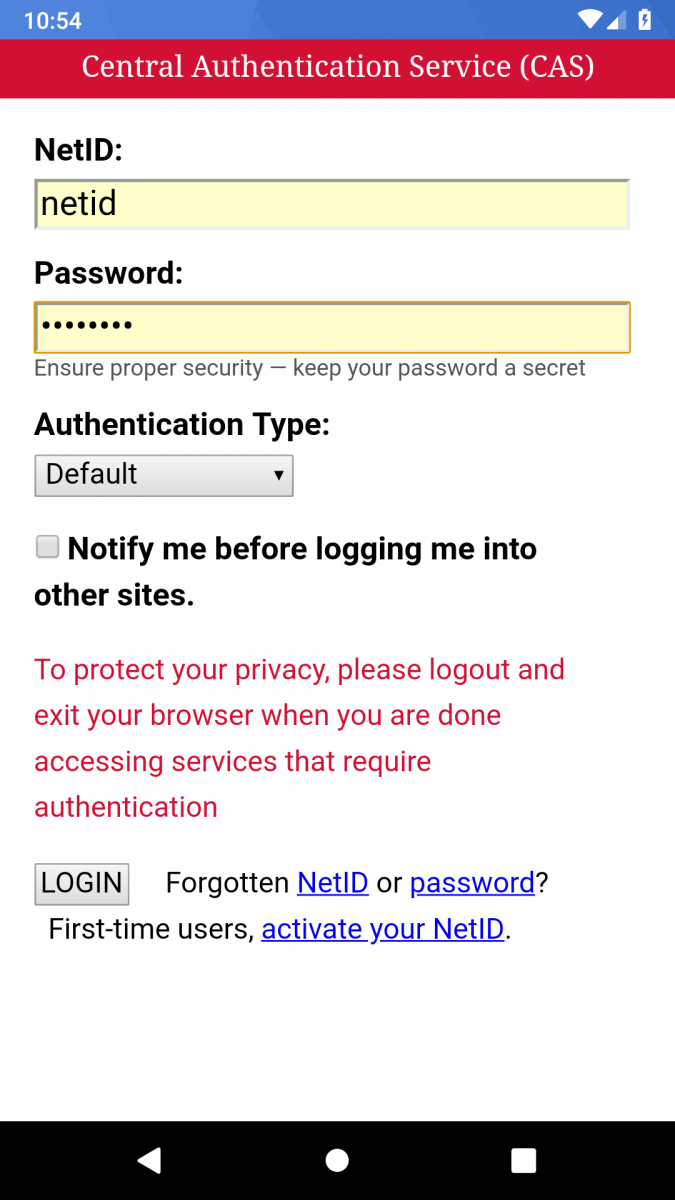675x1200 pixels.
Task: Open recent apps with the square icon
Action: point(523,1160)
